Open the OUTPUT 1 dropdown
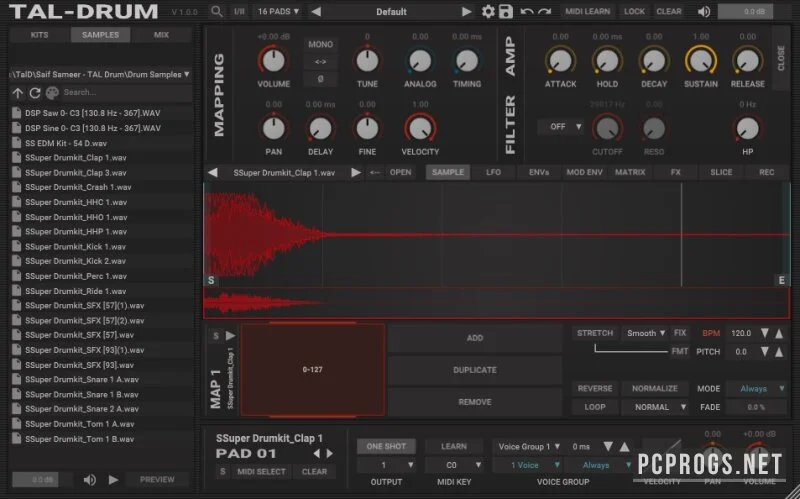The height and width of the screenshot is (499, 800). coord(386,465)
